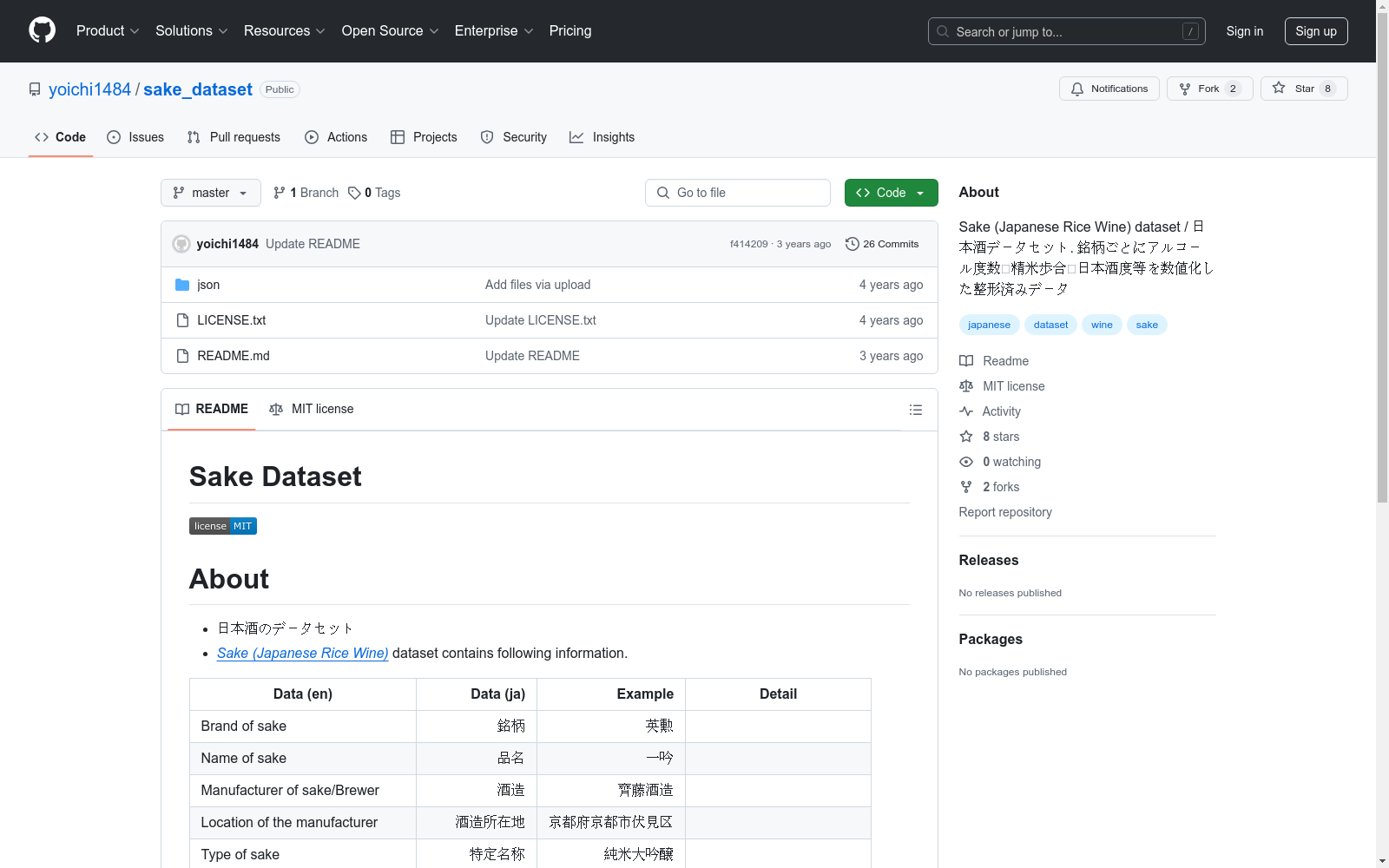This screenshot has width=1389, height=868.
Task: Open the Projects tab
Action: (x=424, y=137)
